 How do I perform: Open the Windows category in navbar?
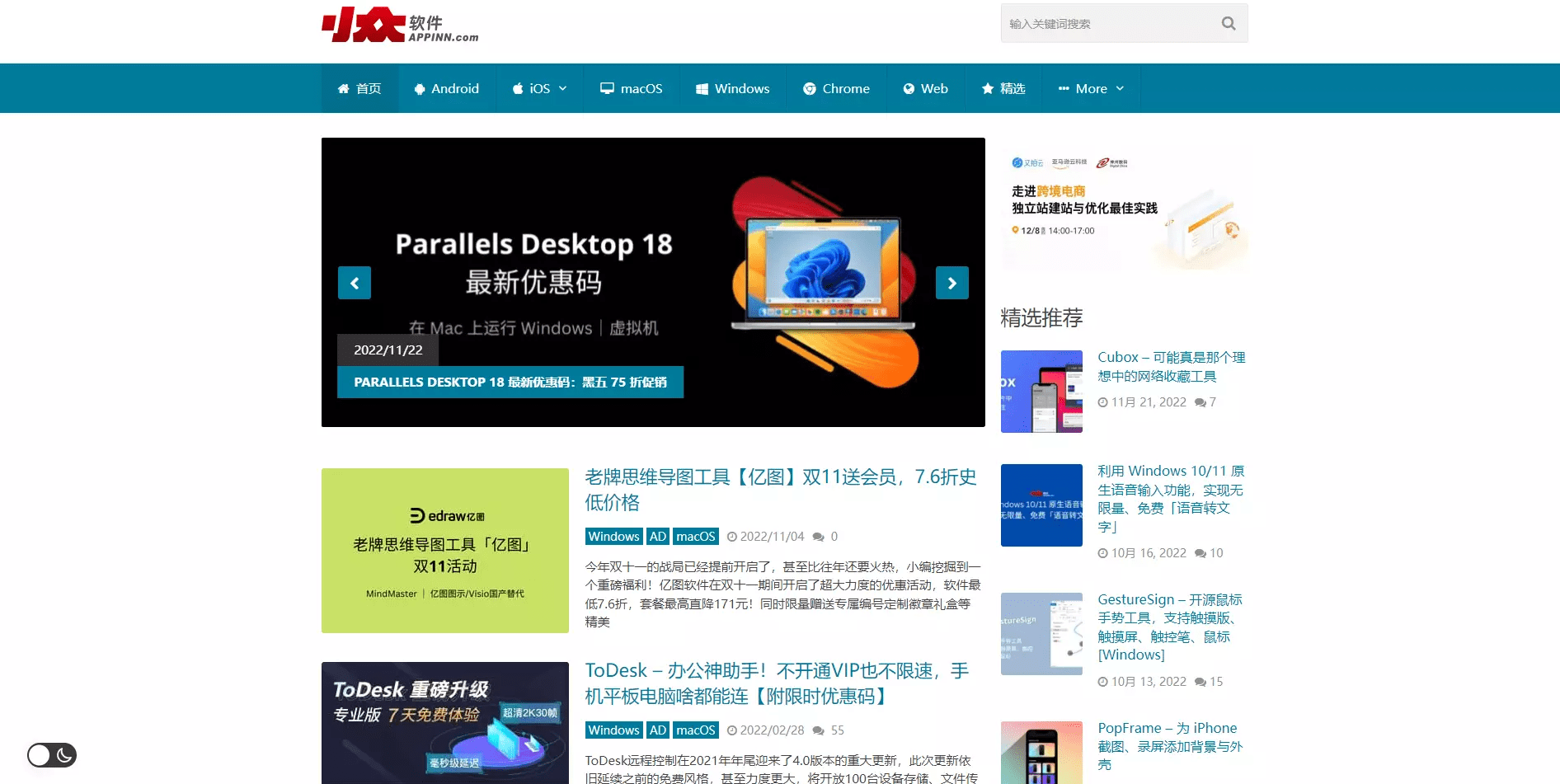pyautogui.click(x=732, y=88)
